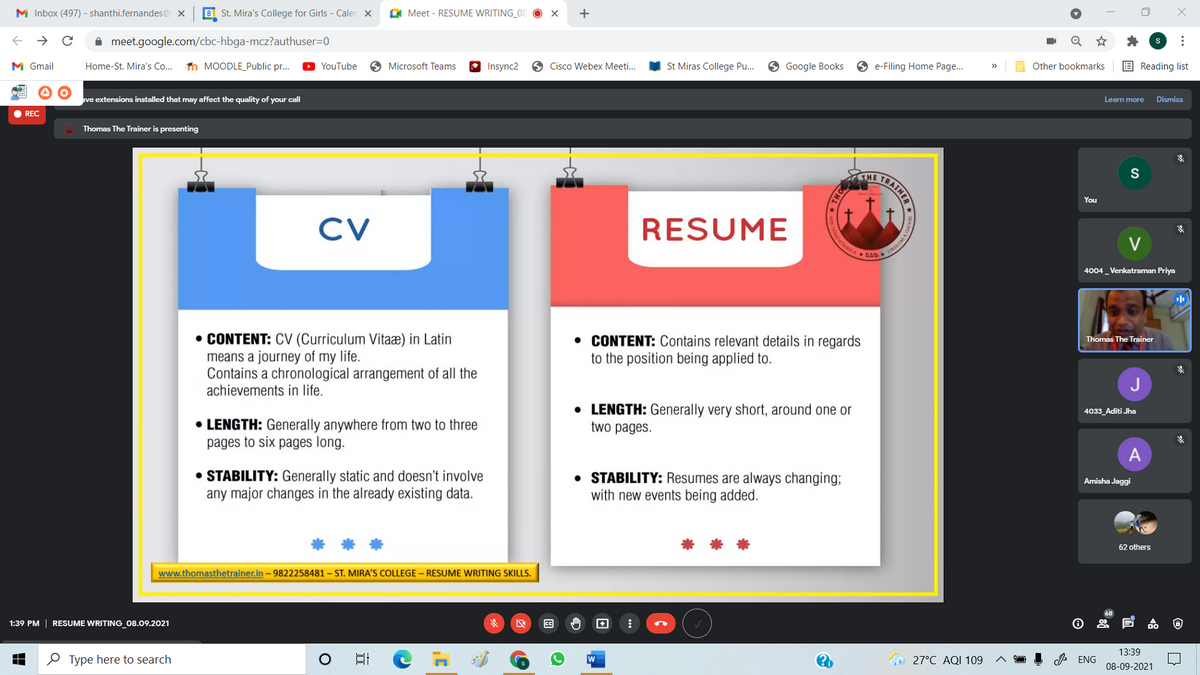
Task: Enable closed captions
Action: coord(548,623)
